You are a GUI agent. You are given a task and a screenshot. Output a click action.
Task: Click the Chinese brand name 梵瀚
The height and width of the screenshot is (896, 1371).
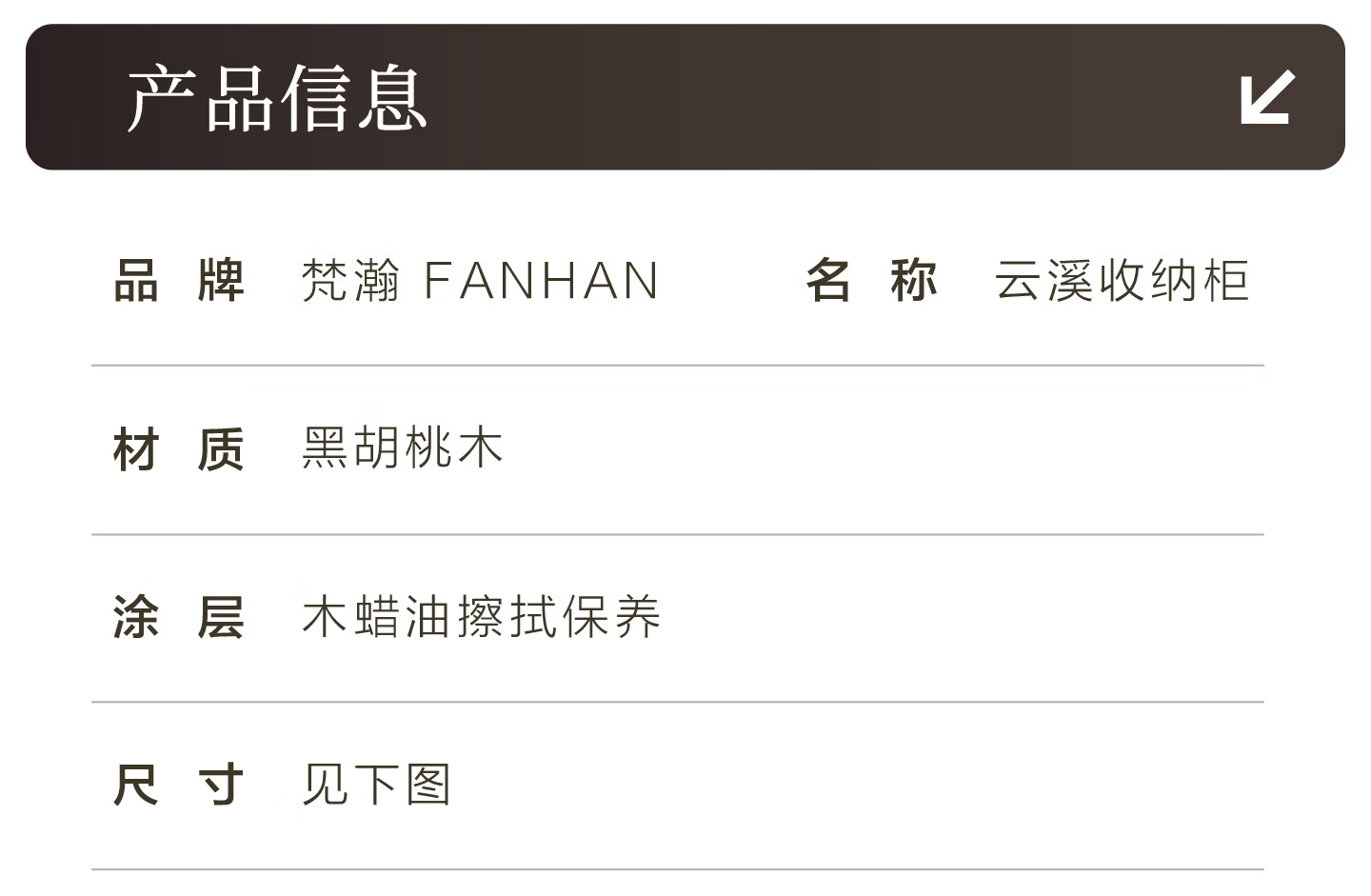(350, 281)
